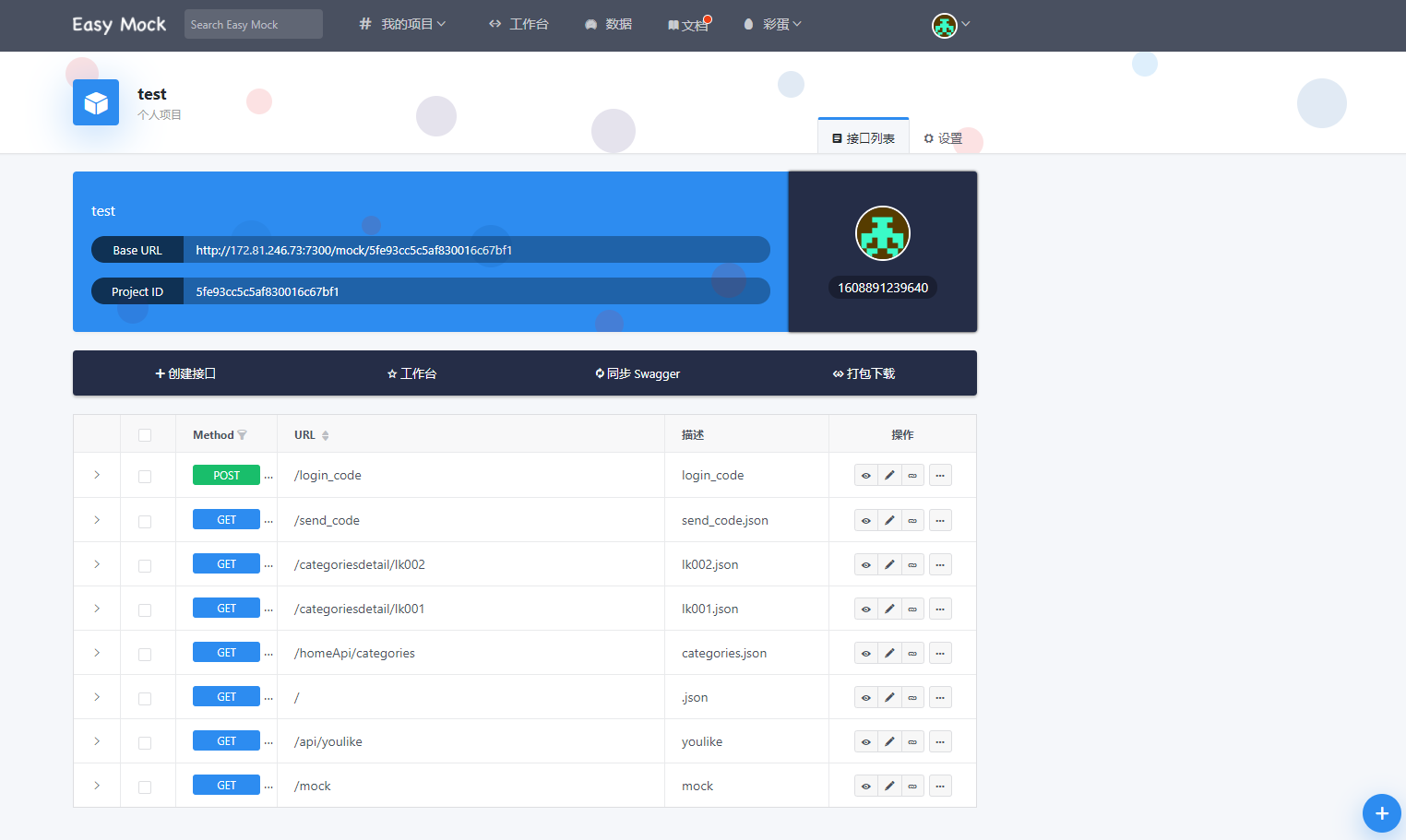Screen dimensions: 1406x840
Task: Sort the URL column with arrows
Action: point(326,435)
